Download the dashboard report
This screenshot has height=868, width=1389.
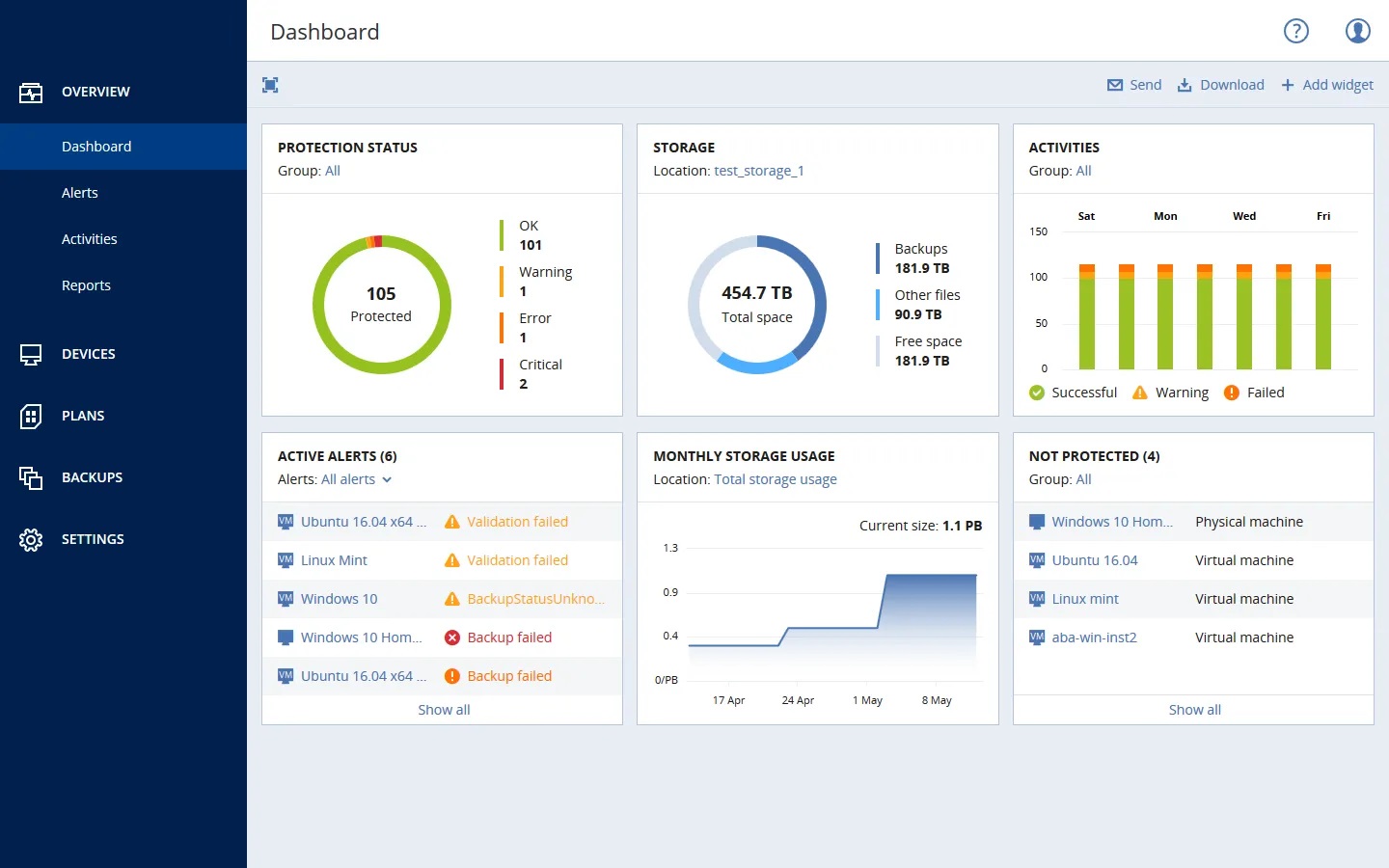pos(1221,85)
